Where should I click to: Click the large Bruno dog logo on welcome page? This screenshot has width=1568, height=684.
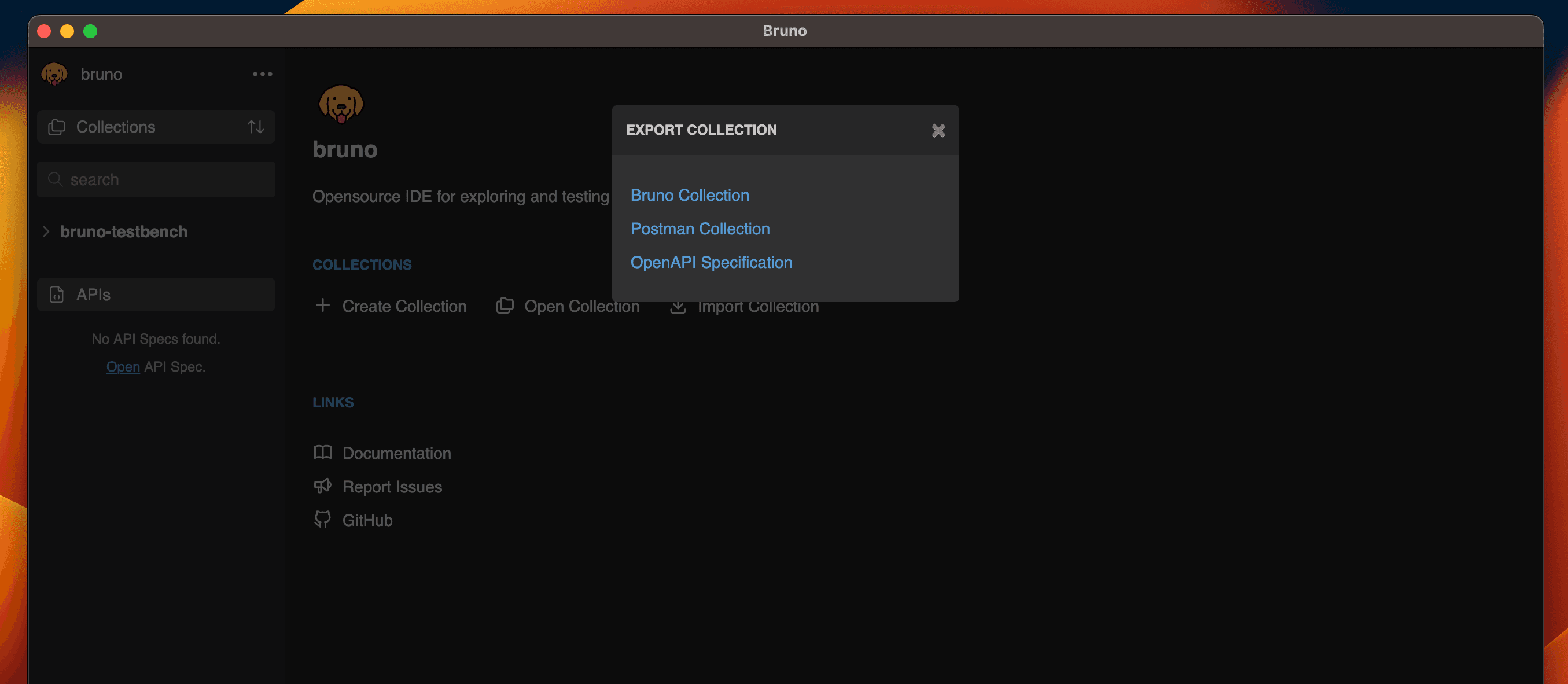pos(341,104)
